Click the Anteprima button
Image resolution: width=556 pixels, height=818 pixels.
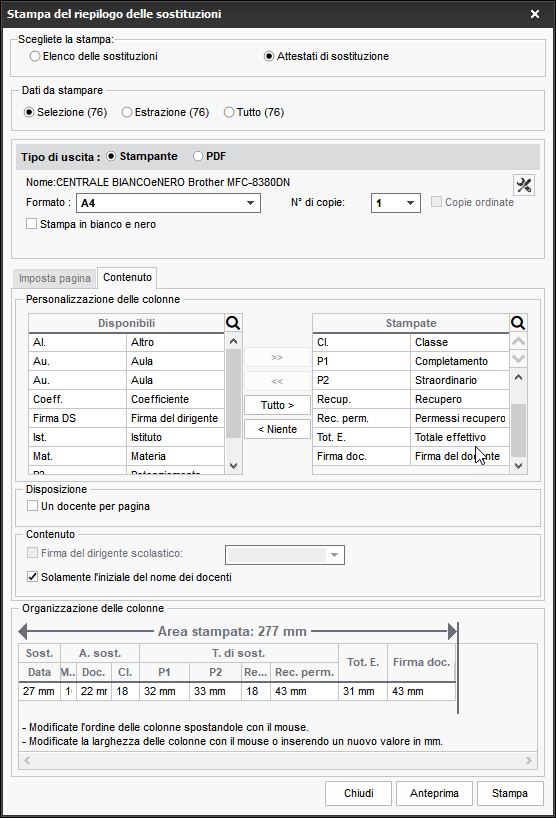434,793
